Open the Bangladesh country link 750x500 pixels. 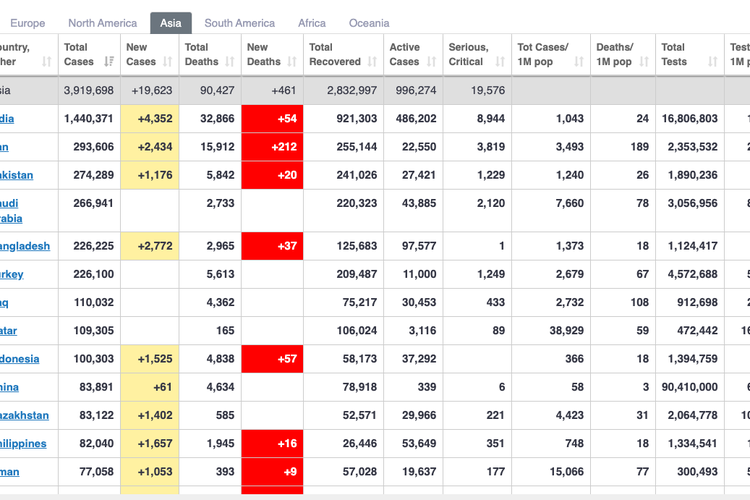click(x=25, y=246)
